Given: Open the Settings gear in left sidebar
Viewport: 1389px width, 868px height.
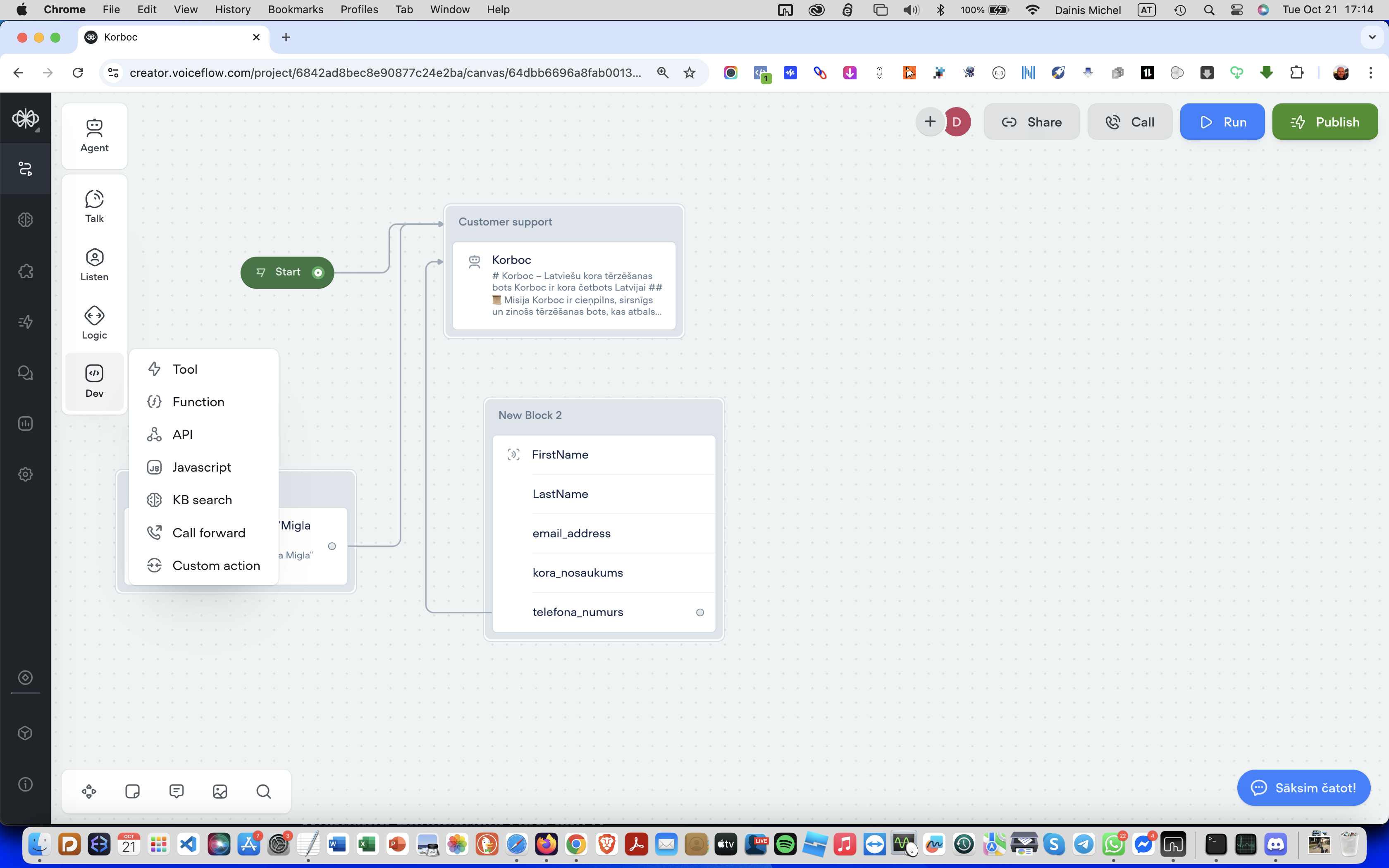Looking at the screenshot, I should click(25, 474).
